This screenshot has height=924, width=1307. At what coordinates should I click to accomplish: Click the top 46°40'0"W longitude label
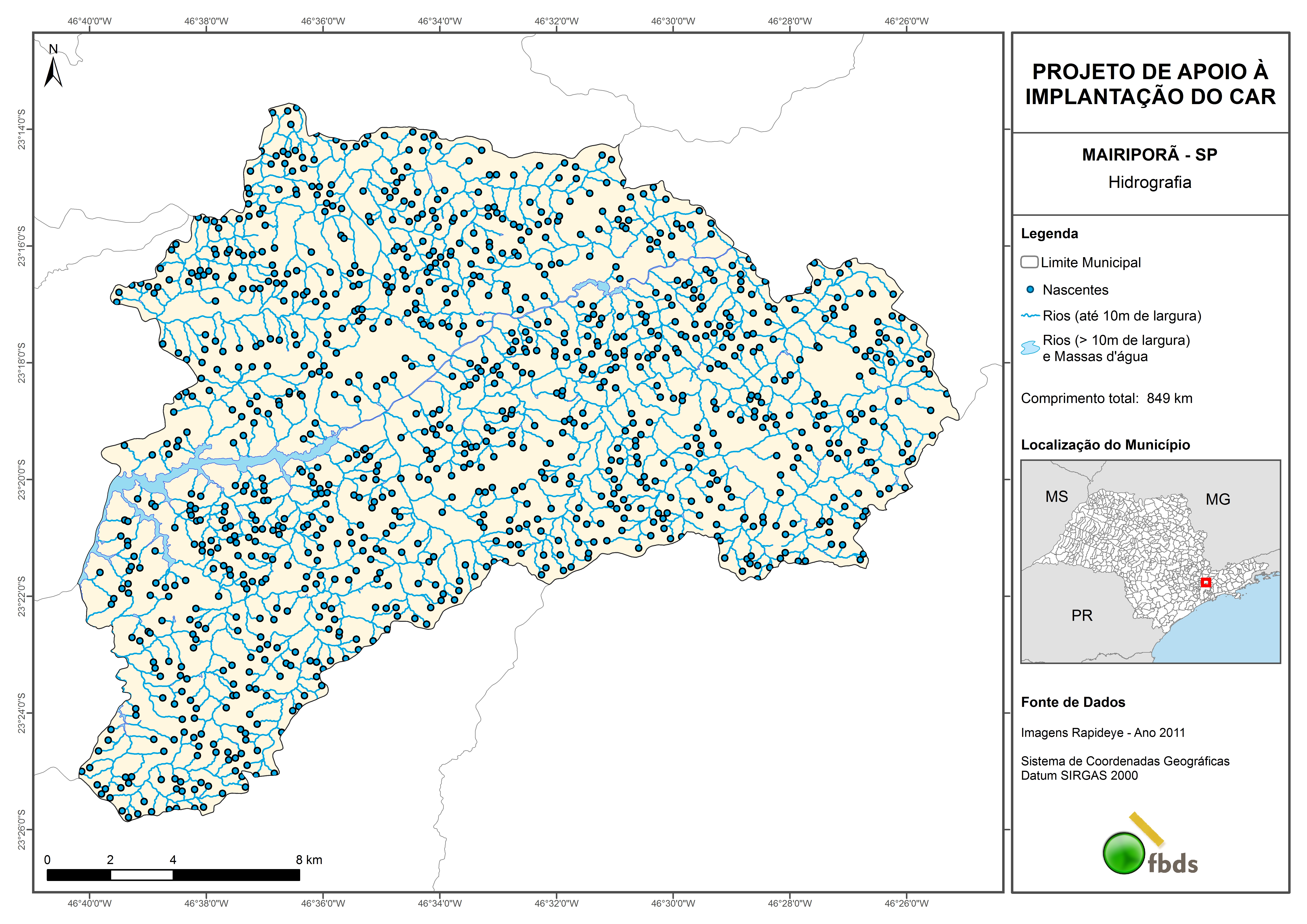[89, 21]
